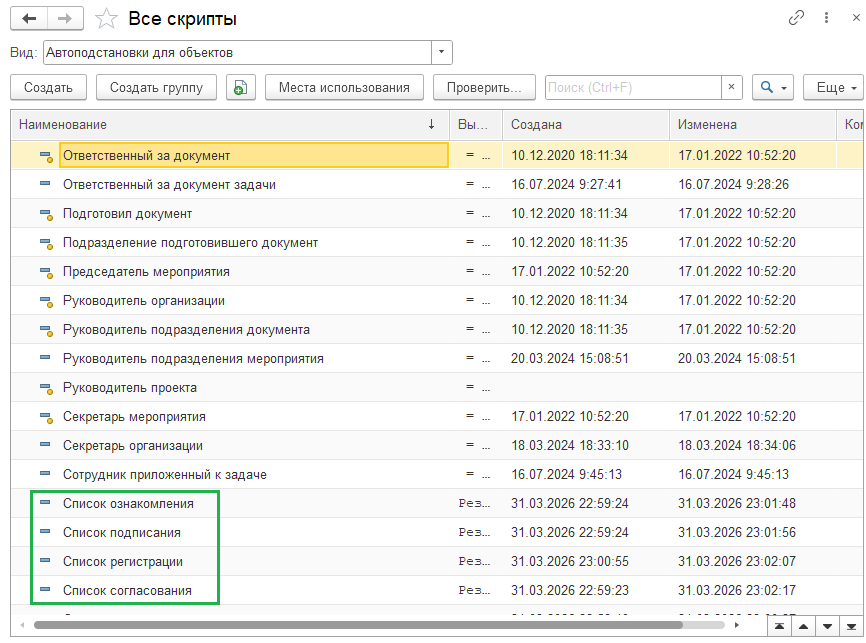Select the Список согласования row
Image resolution: width=866 pixels, height=643 pixels.
[127, 591]
